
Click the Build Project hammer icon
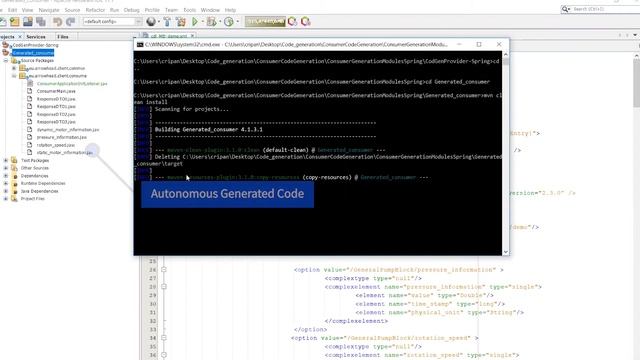167,22
